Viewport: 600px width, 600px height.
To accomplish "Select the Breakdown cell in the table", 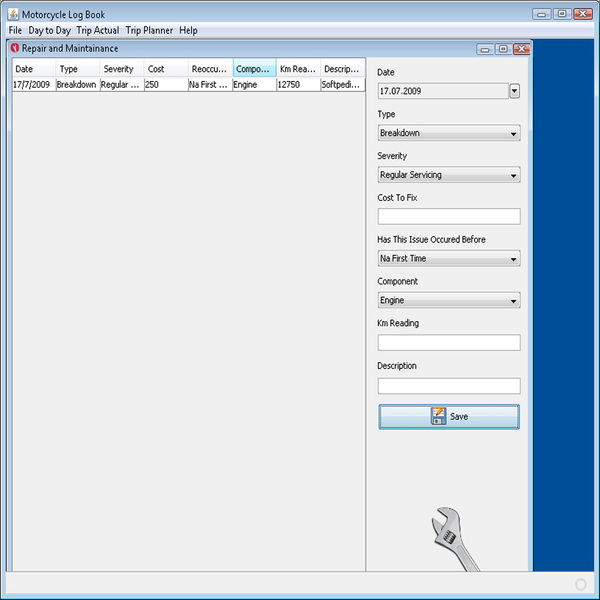I will [x=78, y=85].
